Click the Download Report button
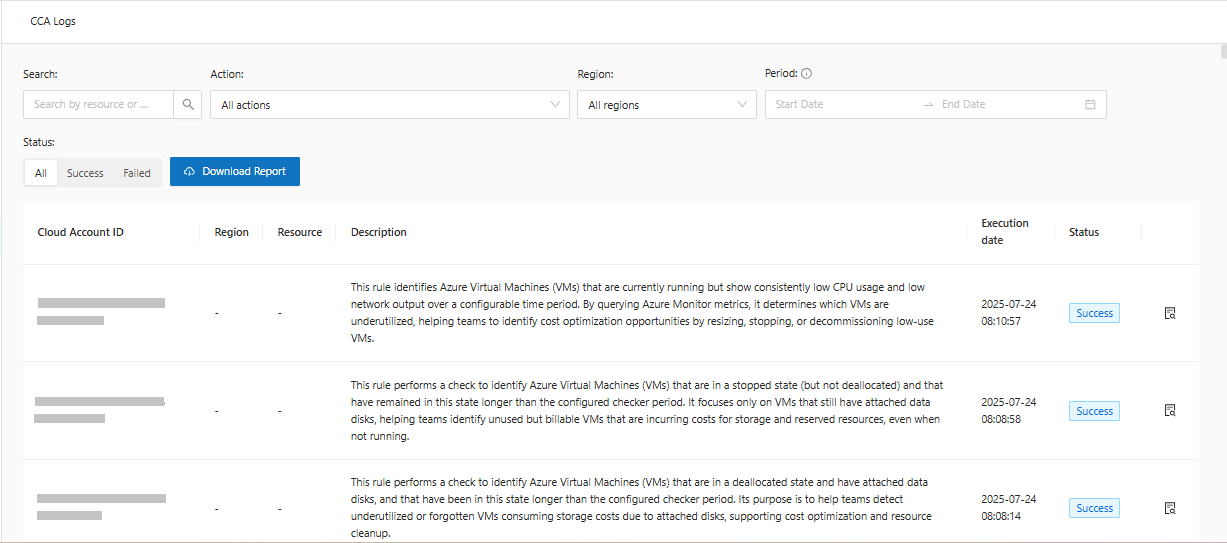 235,171
